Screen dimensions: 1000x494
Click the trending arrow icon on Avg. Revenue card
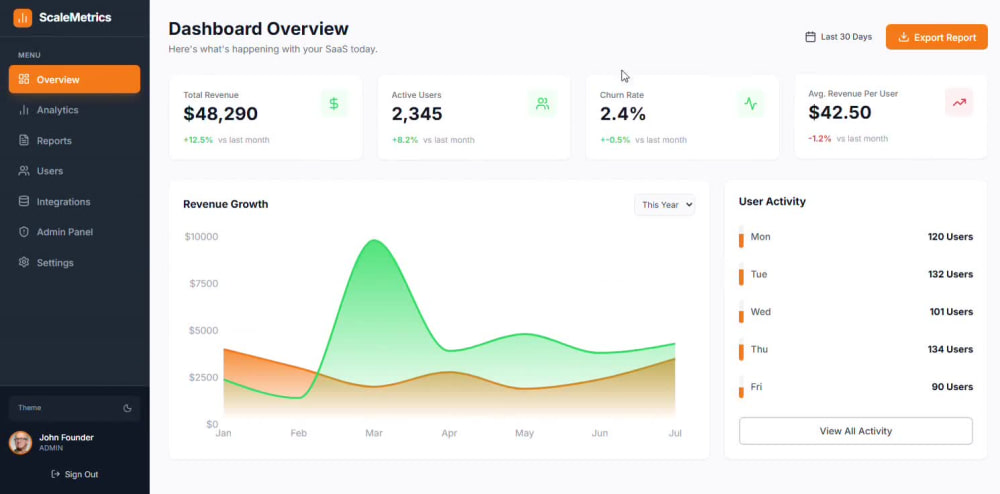click(x=959, y=102)
